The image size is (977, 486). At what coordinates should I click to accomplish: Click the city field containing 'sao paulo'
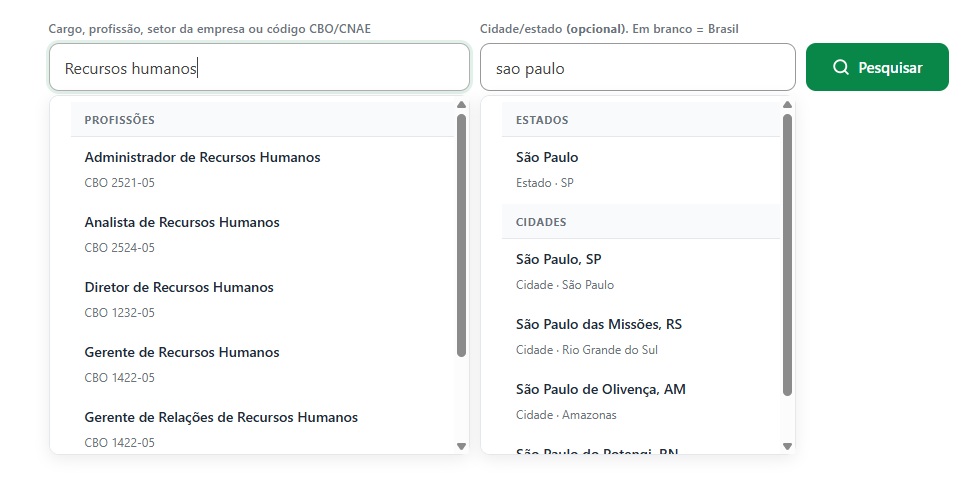[x=637, y=67]
